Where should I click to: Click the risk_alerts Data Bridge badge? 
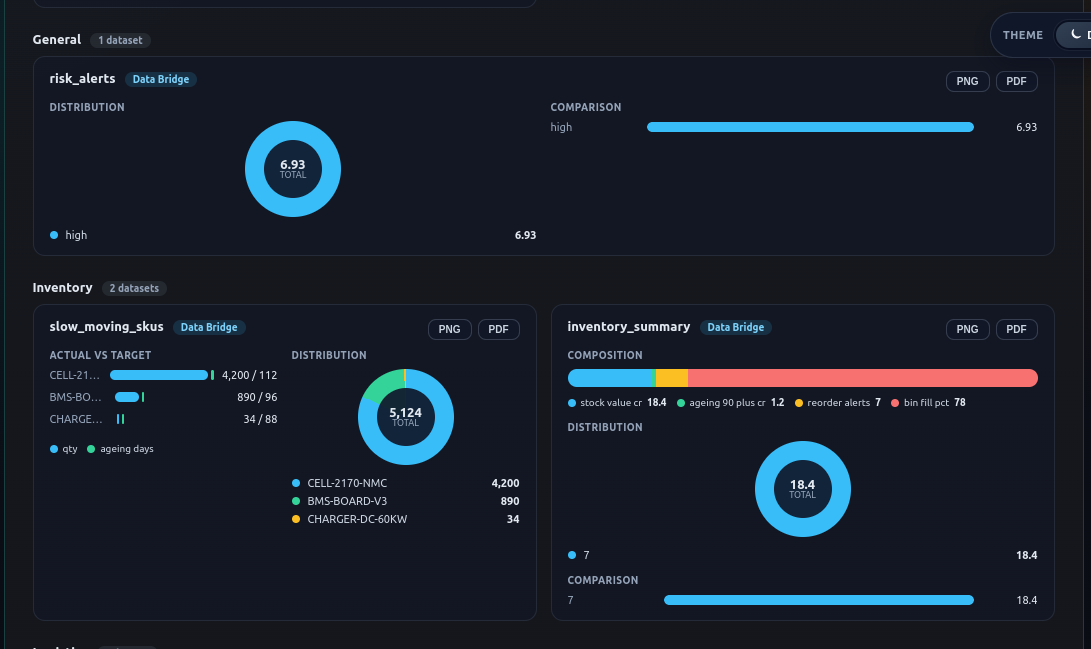[x=161, y=79]
